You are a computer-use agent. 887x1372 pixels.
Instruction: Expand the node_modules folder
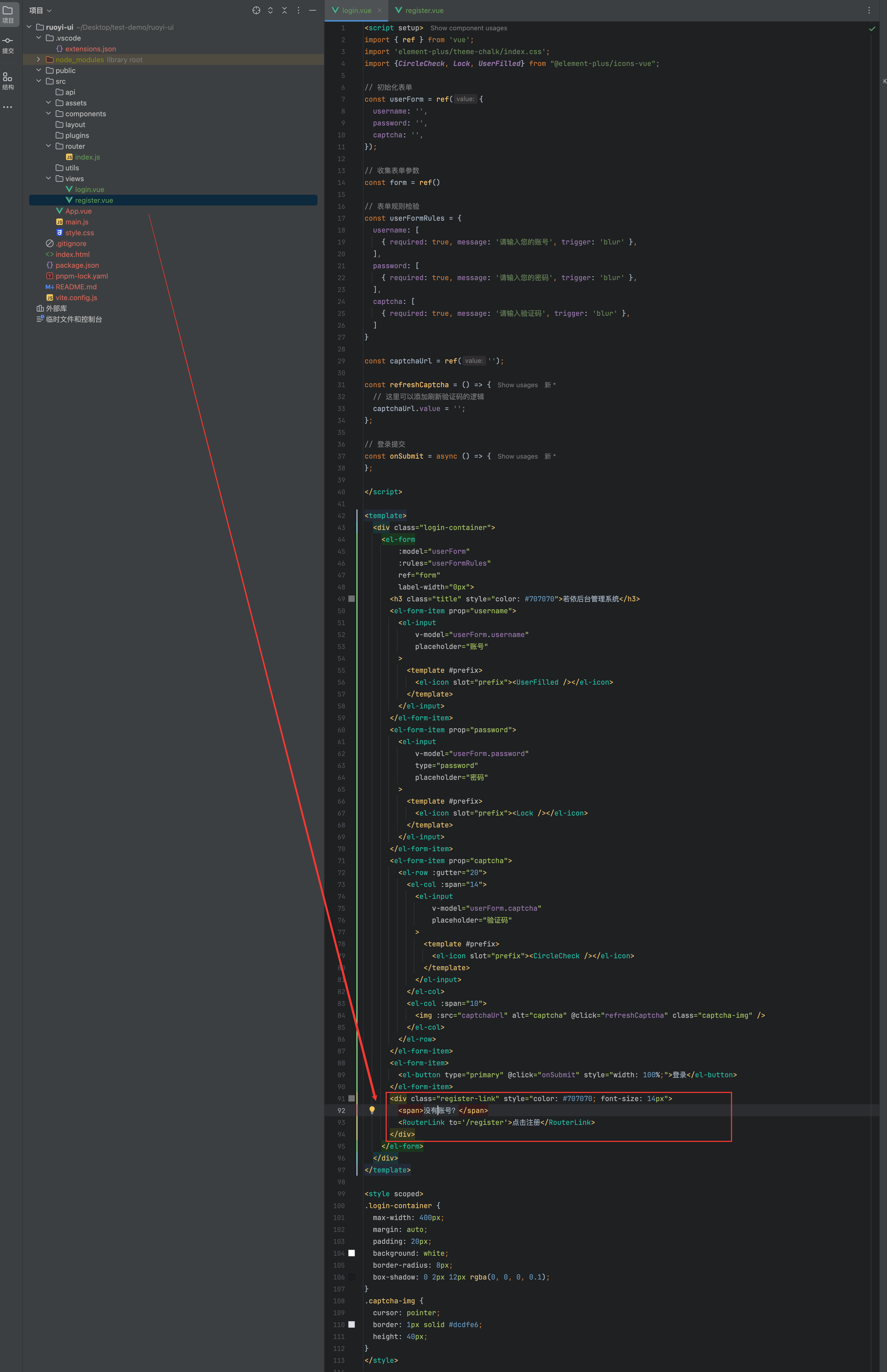[39, 59]
